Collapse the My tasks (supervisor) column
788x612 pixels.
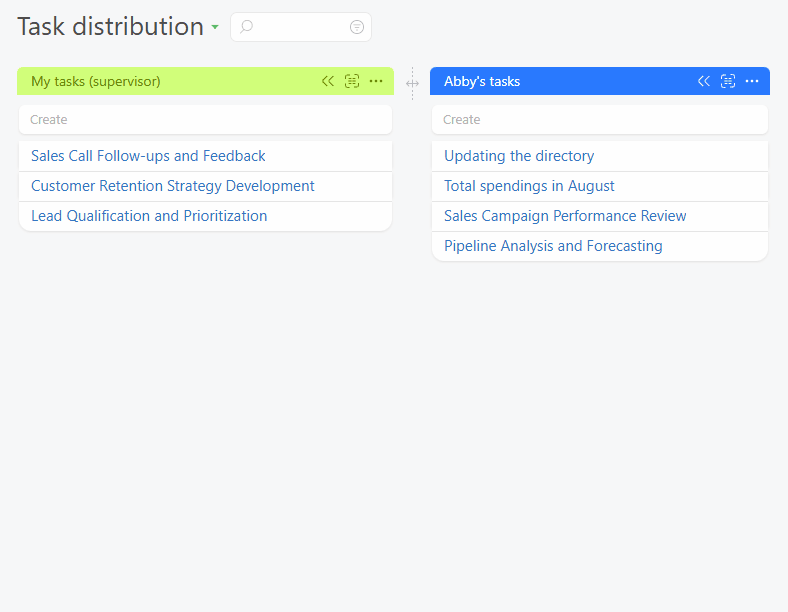click(328, 81)
